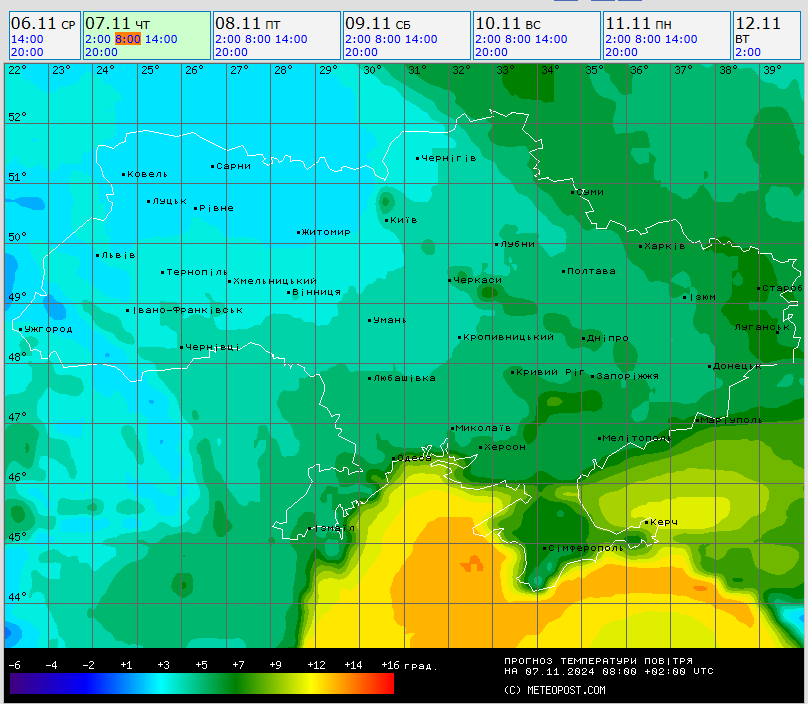Show the 14:00 forecast for 09.11
This screenshot has height=704, width=808.
coord(421,39)
